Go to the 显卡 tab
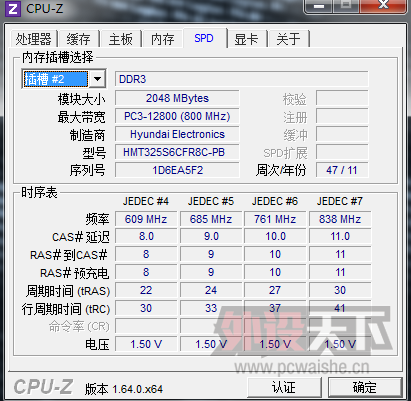The width and height of the screenshot is (411, 401). click(x=246, y=39)
